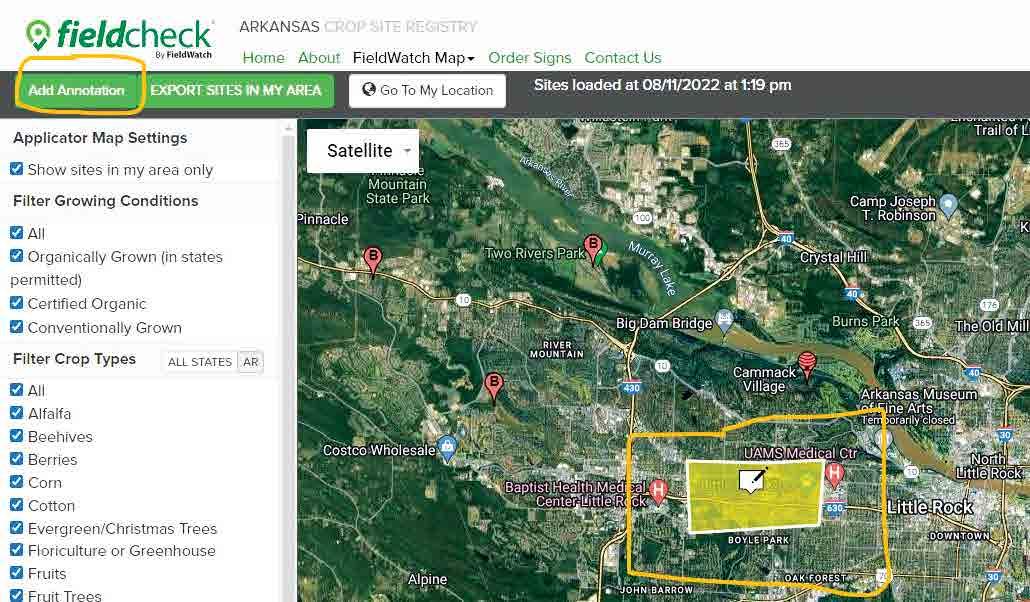Toggle Show sites in my area only
Image resolution: width=1030 pixels, height=602 pixels.
16,169
